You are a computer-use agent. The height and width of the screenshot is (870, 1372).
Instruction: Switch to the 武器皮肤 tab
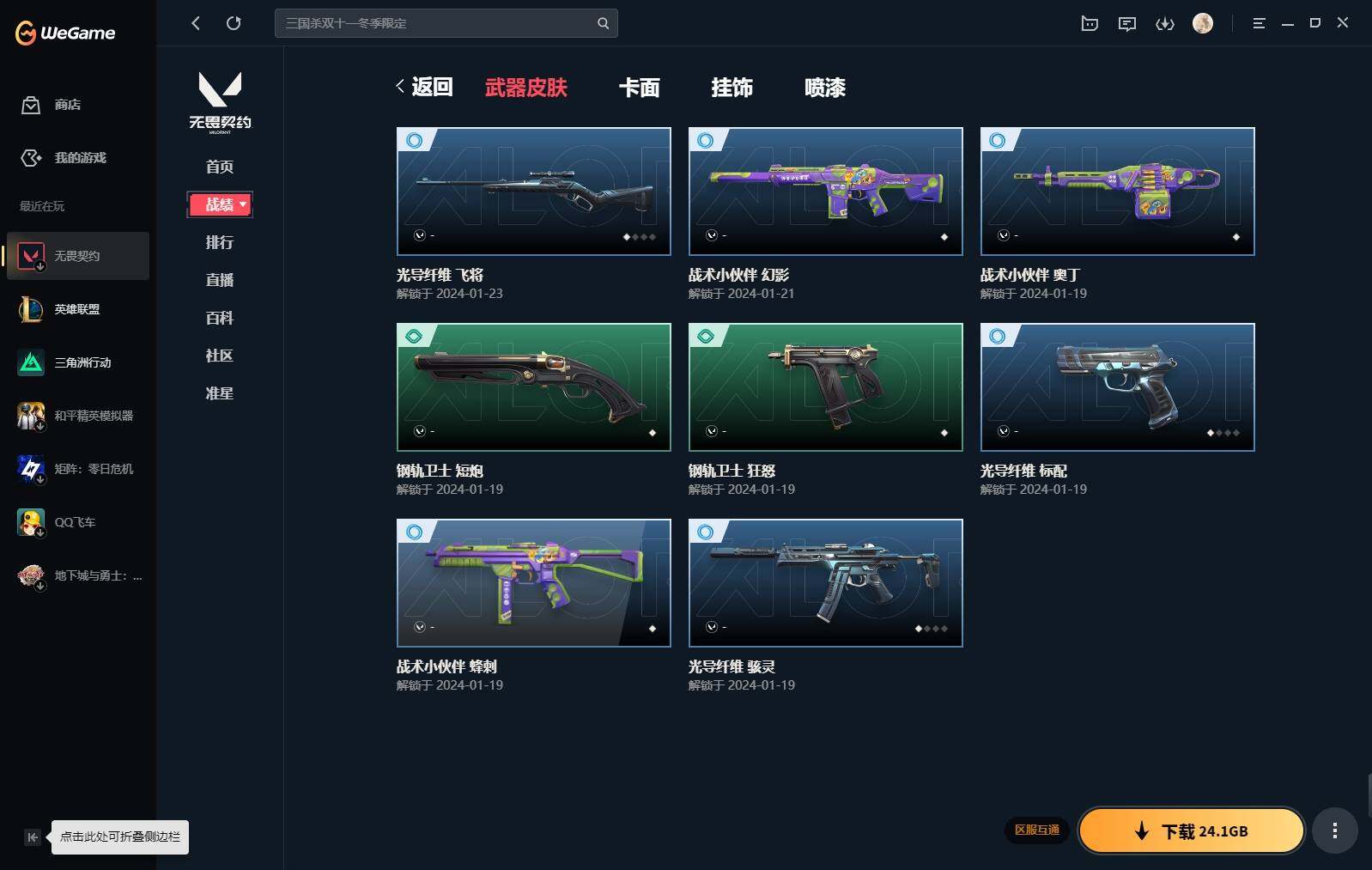click(526, 88)
